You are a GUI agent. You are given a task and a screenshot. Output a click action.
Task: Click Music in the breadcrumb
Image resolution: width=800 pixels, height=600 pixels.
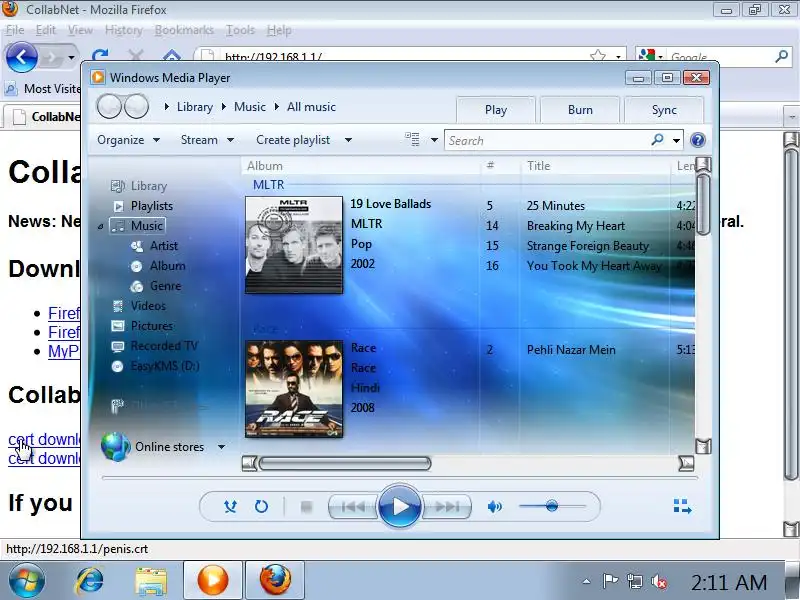(250, 107)
